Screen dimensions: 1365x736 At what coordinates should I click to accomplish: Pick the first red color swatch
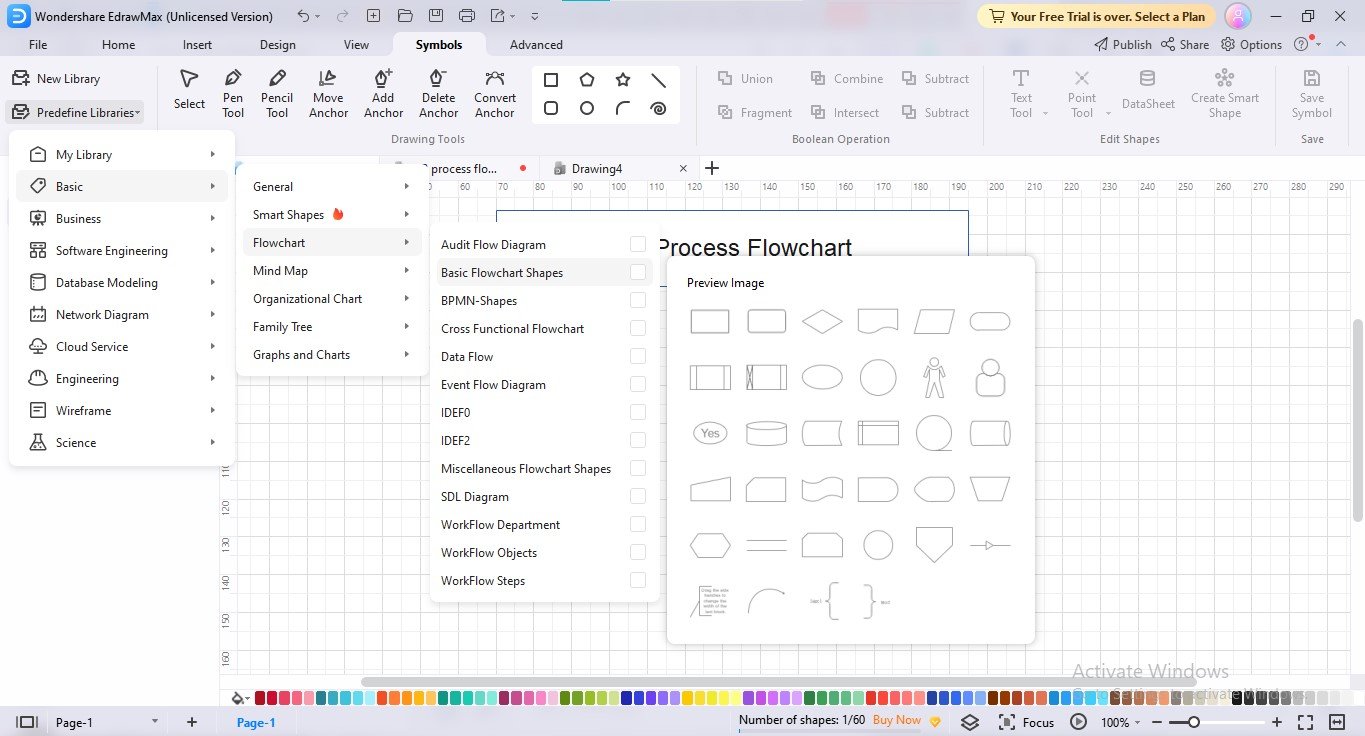click(x=260, y=698)
